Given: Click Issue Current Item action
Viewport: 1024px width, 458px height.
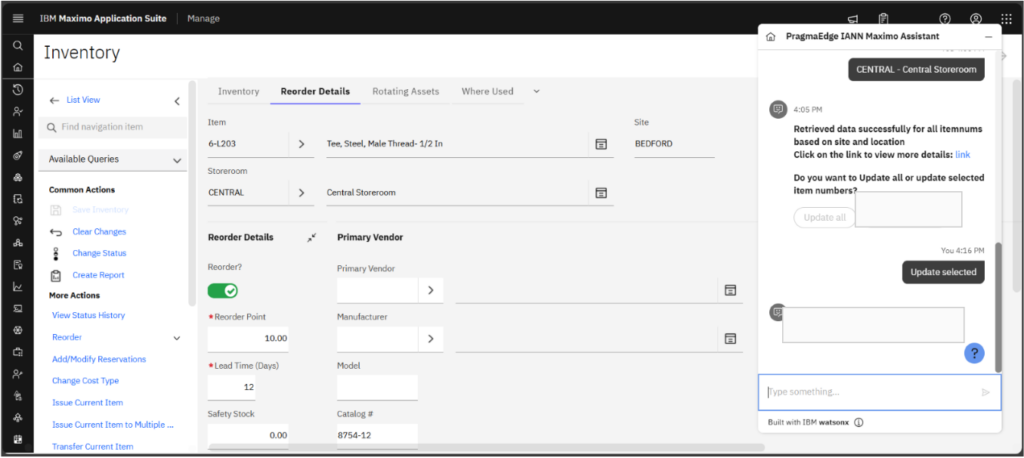Looking at the screenshot, I should 88,403.
